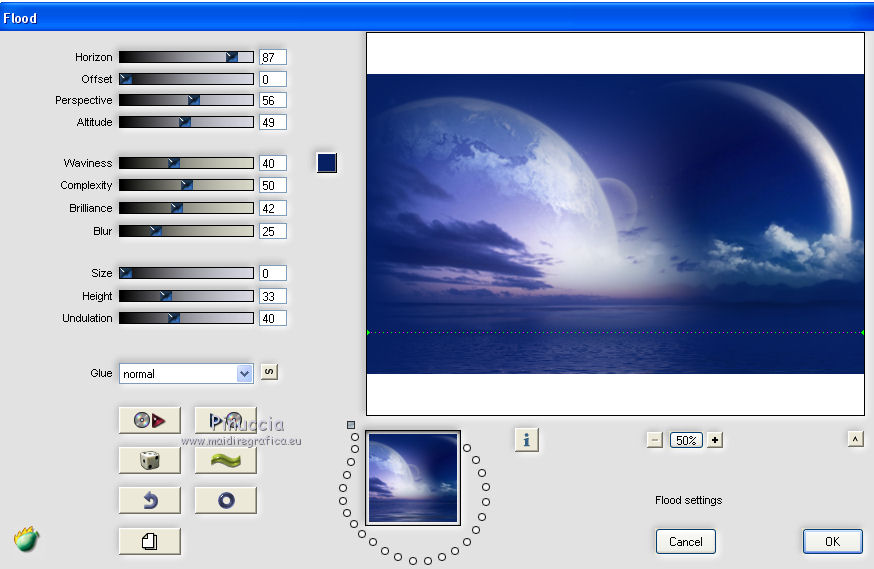Image resolution: width=874 pixels, height=569 pixels.
Task: Click the load preset disc-and-play button
Action: tap(149, 420)
